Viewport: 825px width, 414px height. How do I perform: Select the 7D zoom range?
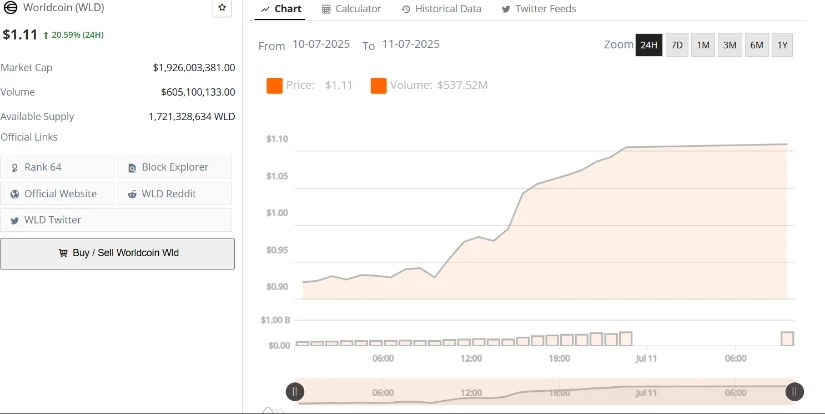point(677,46)
